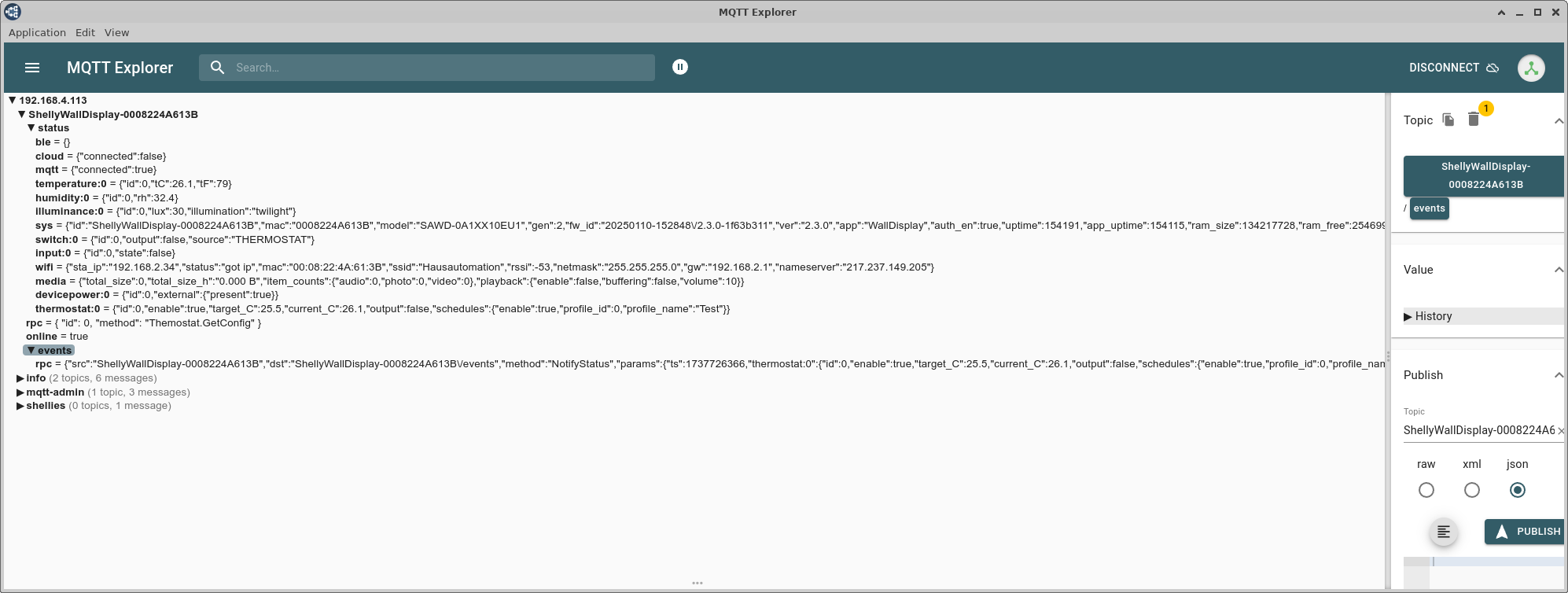The width and height of the screenshot is (1568, 593).
Task: Select the humidity:0 topic row
Action: 107,198
